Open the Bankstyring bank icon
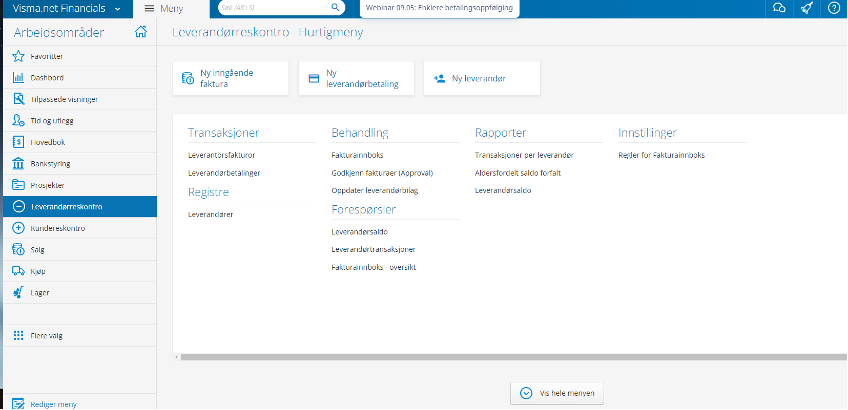 (18, 163)
